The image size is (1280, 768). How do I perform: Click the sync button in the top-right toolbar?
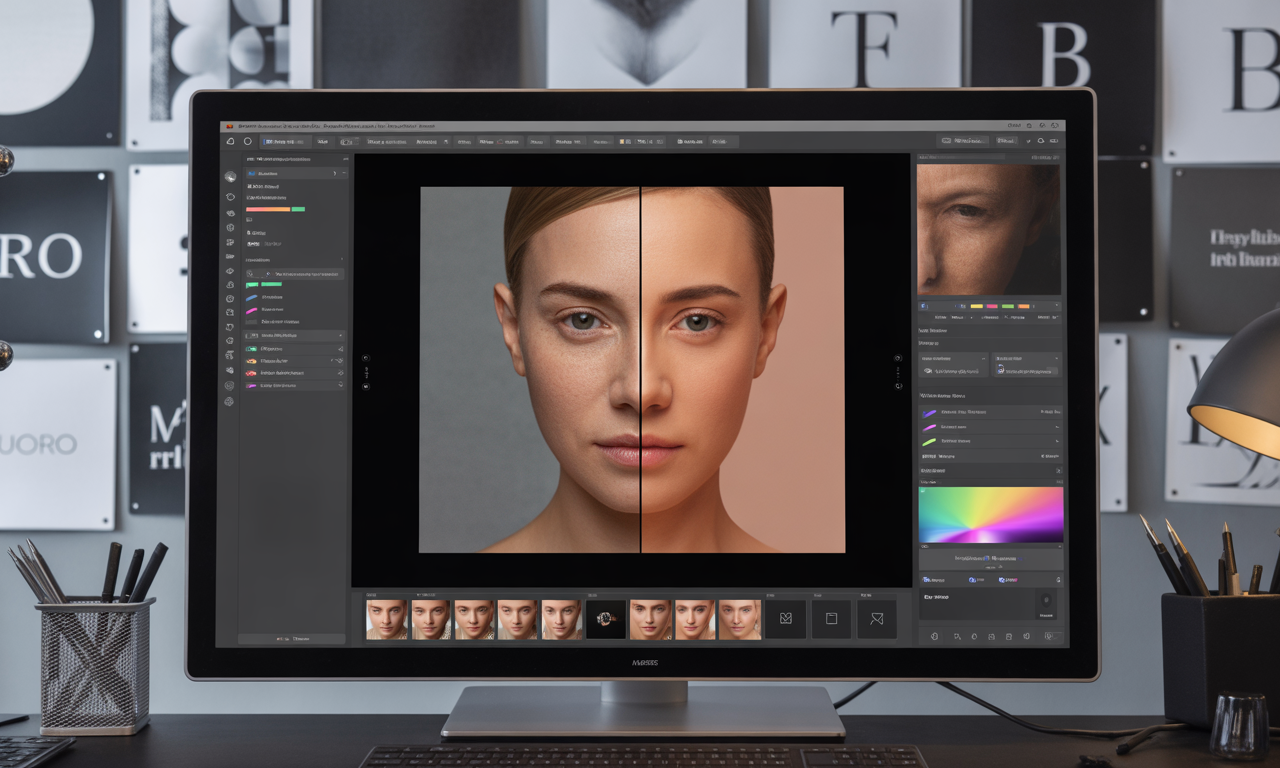coord(1041,141)
